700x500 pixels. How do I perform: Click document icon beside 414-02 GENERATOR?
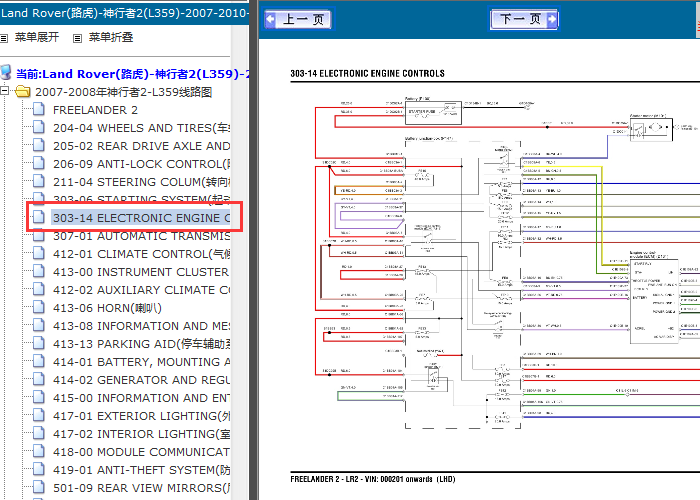click(39, 379)
